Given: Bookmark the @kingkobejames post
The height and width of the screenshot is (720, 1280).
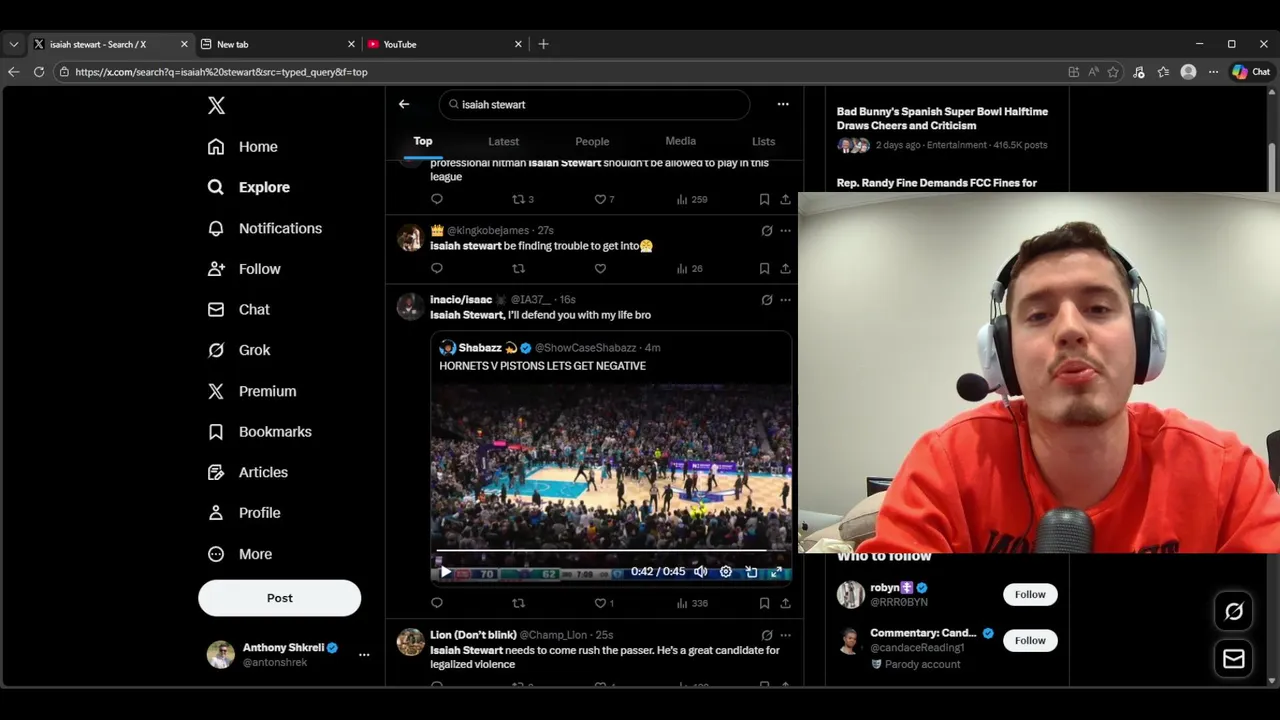Looking at the screenshot, I should tap(764, 268).
